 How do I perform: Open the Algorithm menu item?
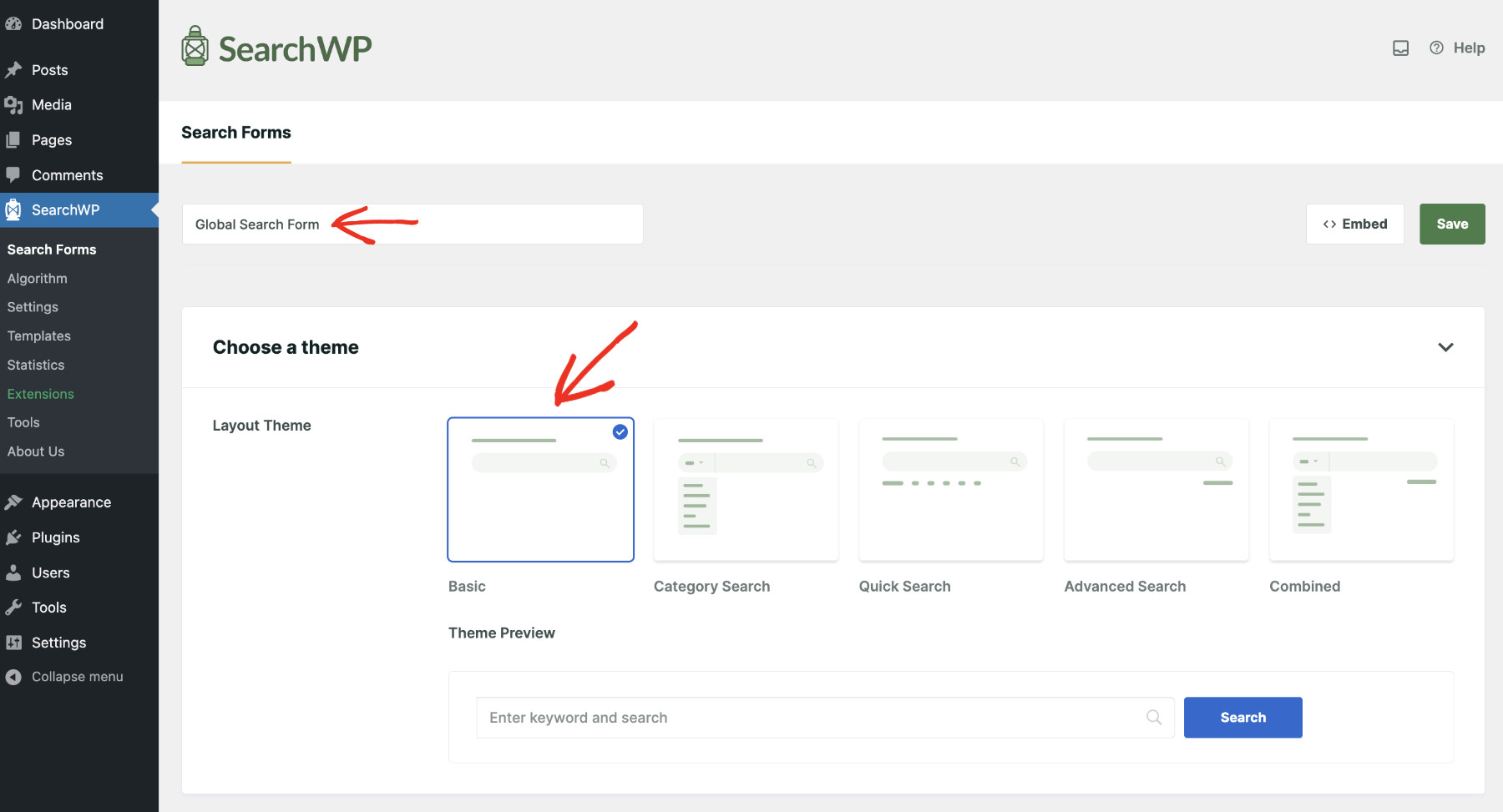point(37,278)
